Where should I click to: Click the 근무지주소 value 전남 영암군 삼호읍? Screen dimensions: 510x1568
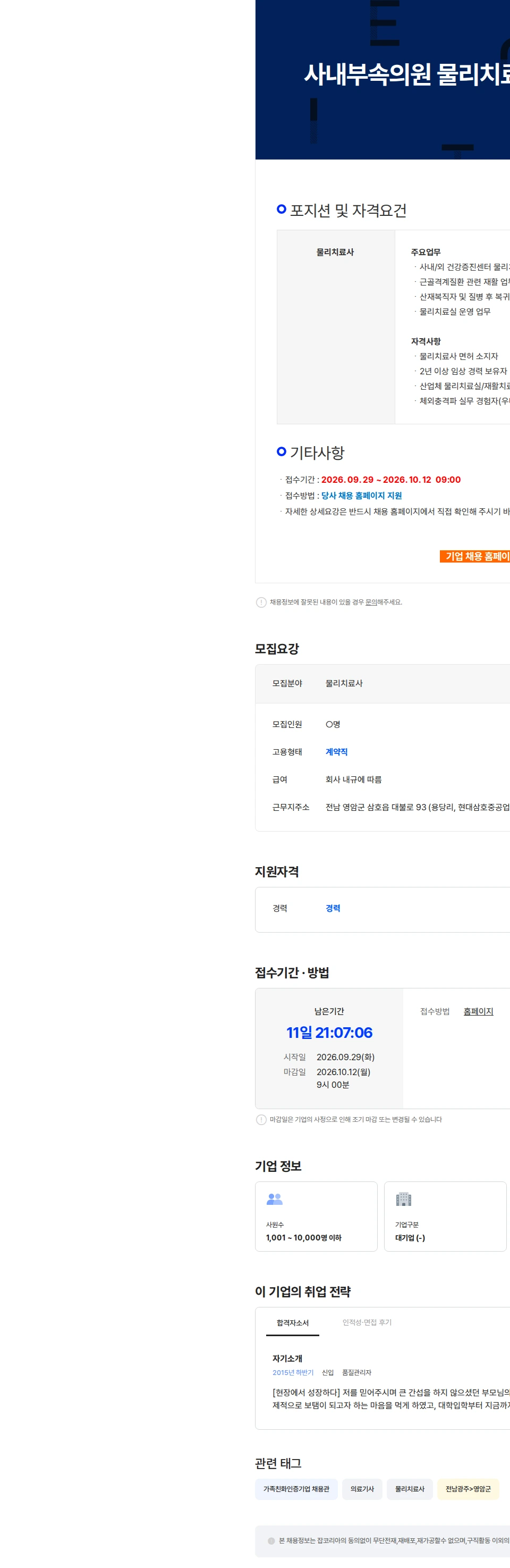[x=417, y=807]
